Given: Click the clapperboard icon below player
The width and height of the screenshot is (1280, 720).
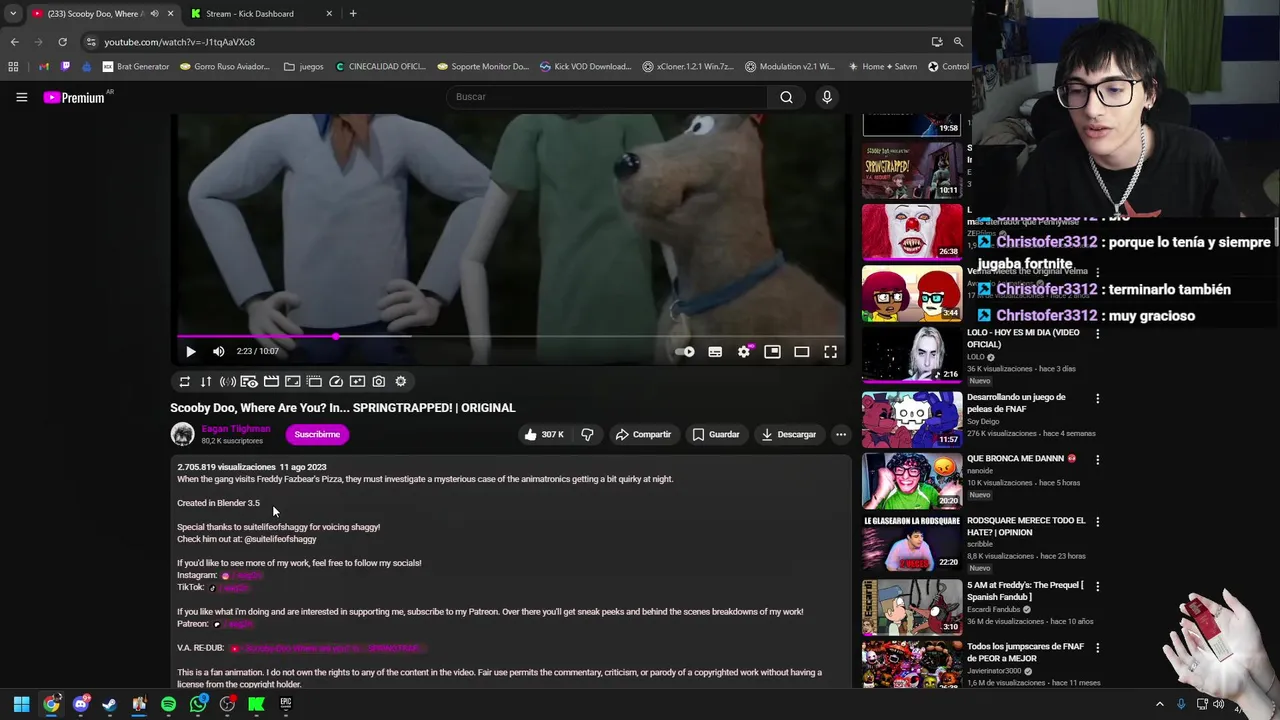Looking at the screenshot, I should pyautogui.click(x=271, y=381).
